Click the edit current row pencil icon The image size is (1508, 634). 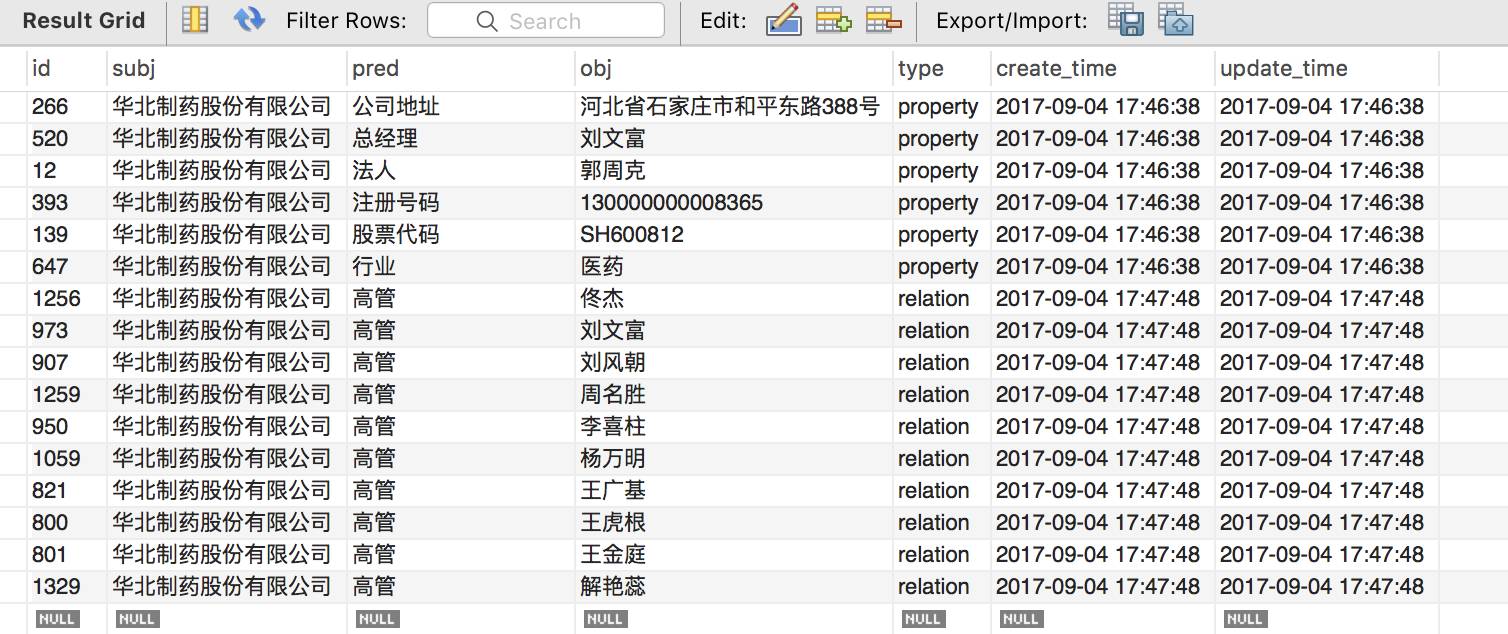(x=784, y=20)
